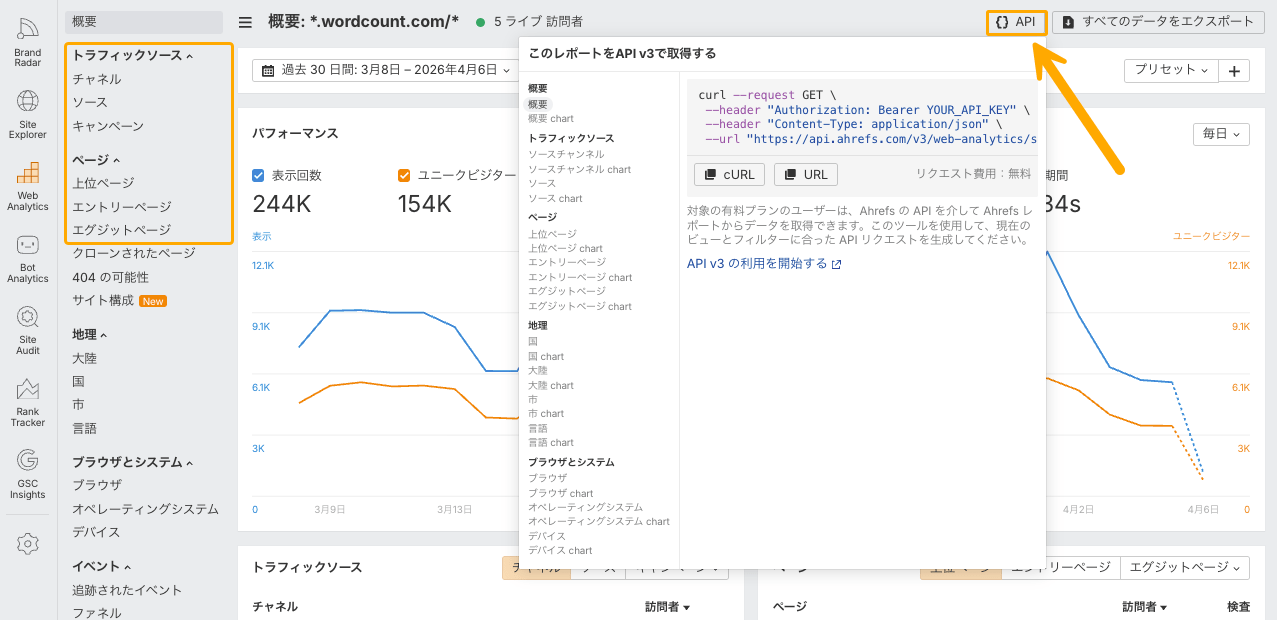
Task: Open Site Explorer tool
Action: [x=28, y=113]
